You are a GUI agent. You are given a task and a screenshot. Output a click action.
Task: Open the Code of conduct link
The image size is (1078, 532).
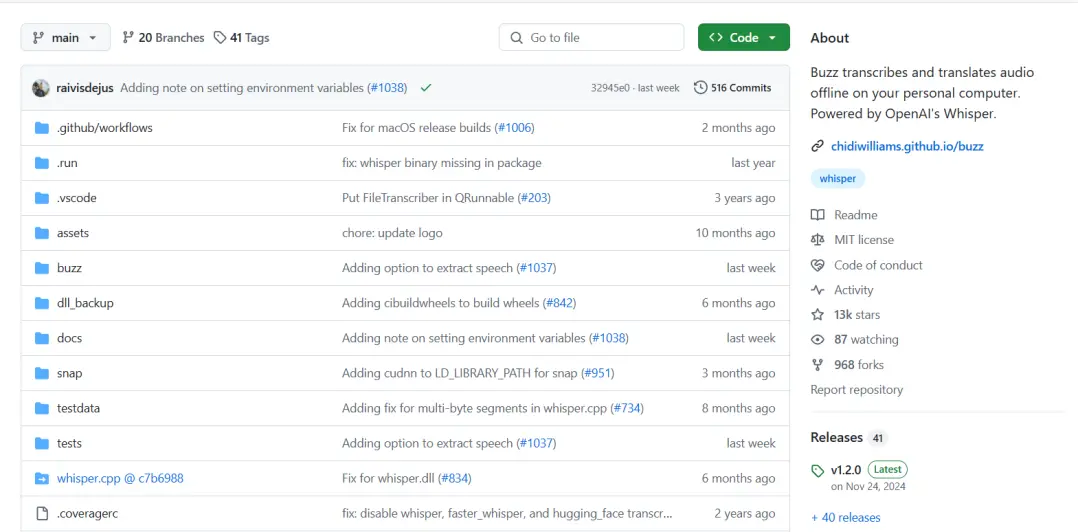click(x=877, y=265)
